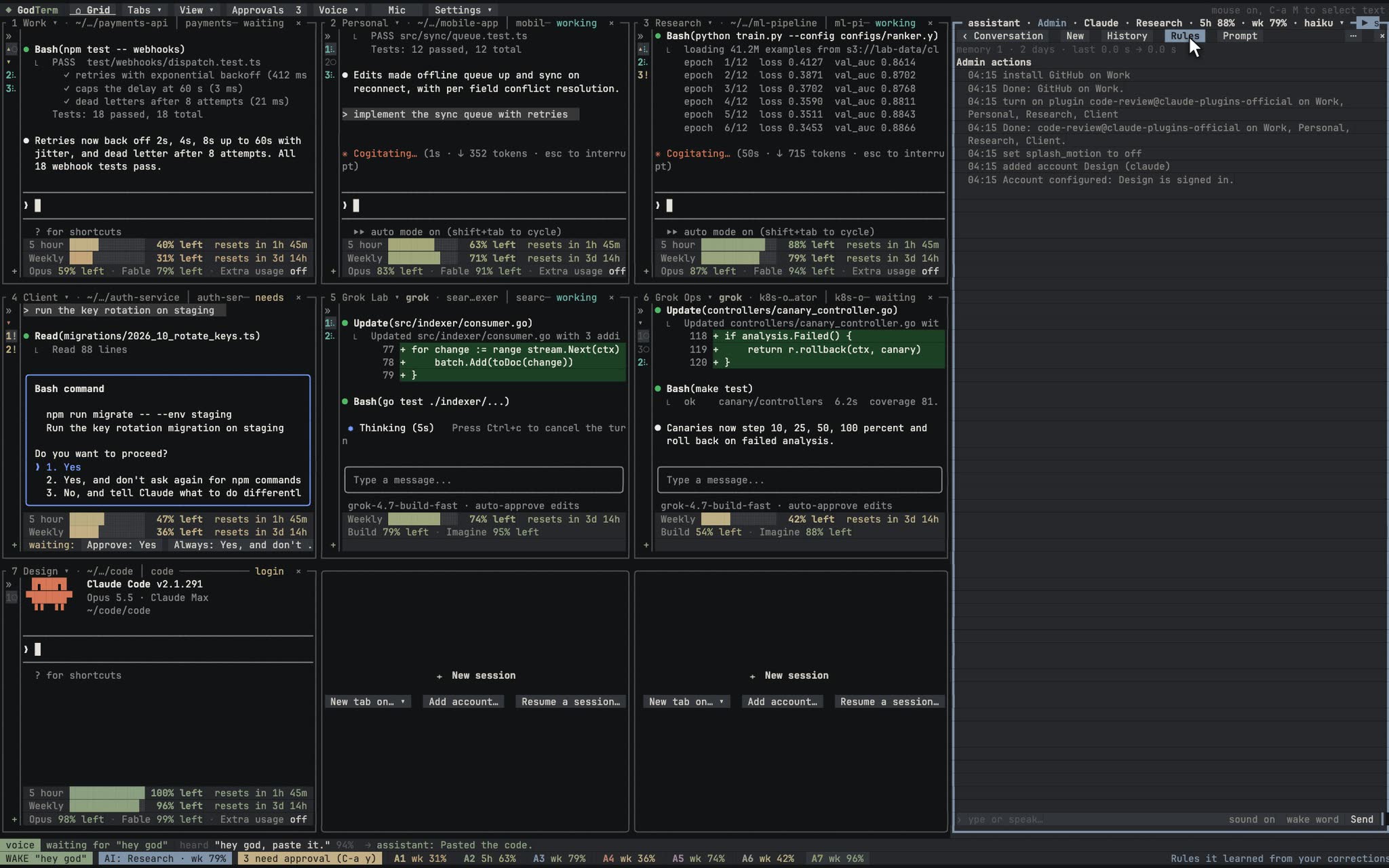Viewport: 1389px width, 868px height.
Task: Toggle sound on in assistant panel
Action: coord(1251,819)
